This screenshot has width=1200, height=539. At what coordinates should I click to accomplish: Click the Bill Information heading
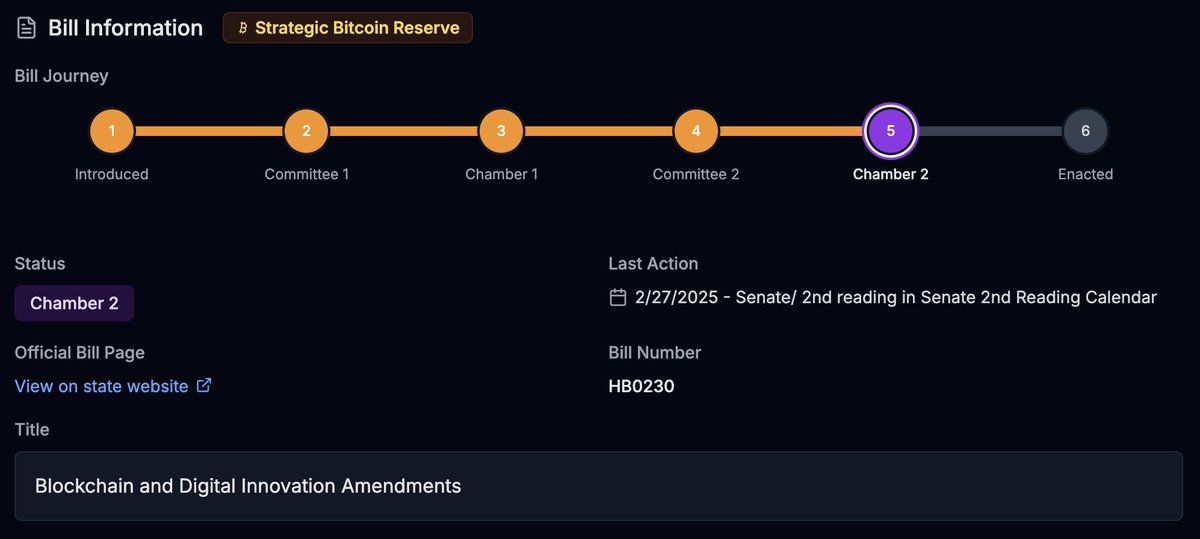(x=125, y=28)
